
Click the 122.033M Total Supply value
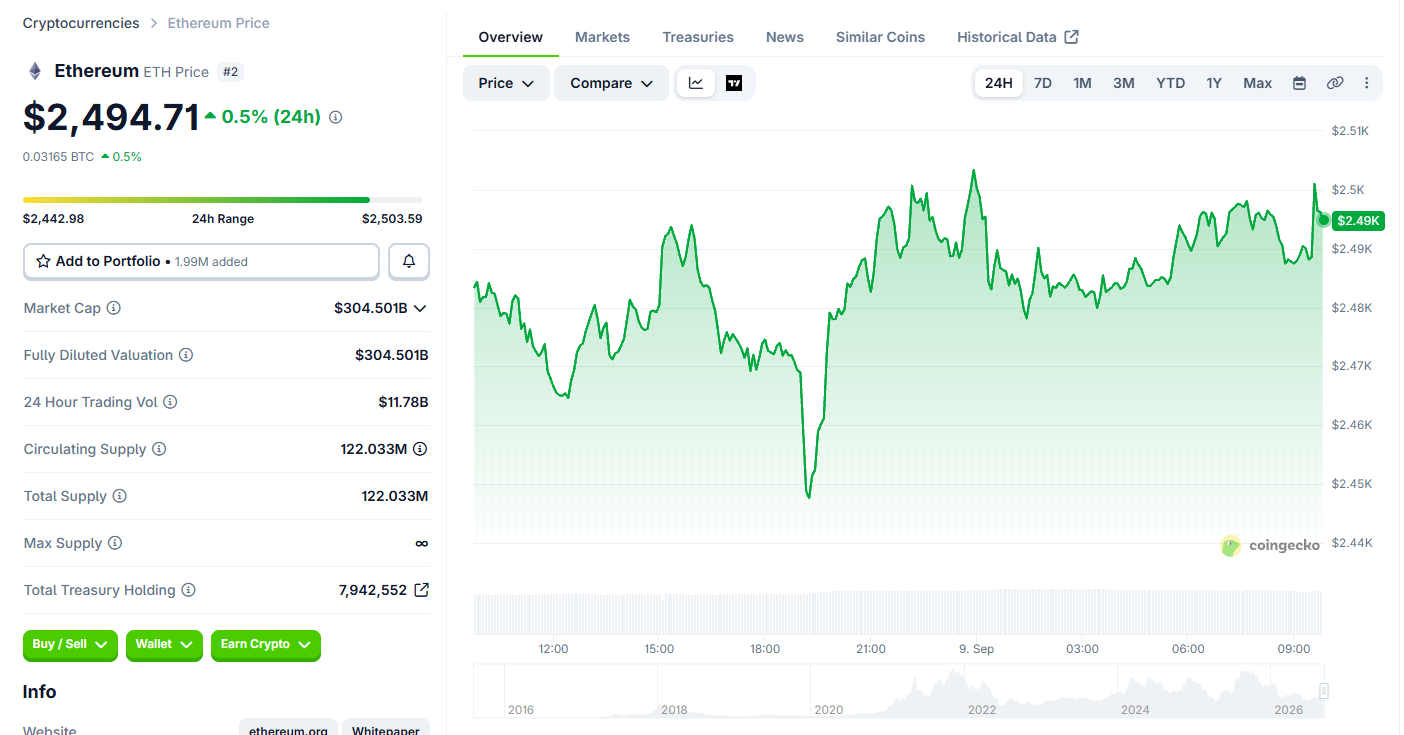395,496
